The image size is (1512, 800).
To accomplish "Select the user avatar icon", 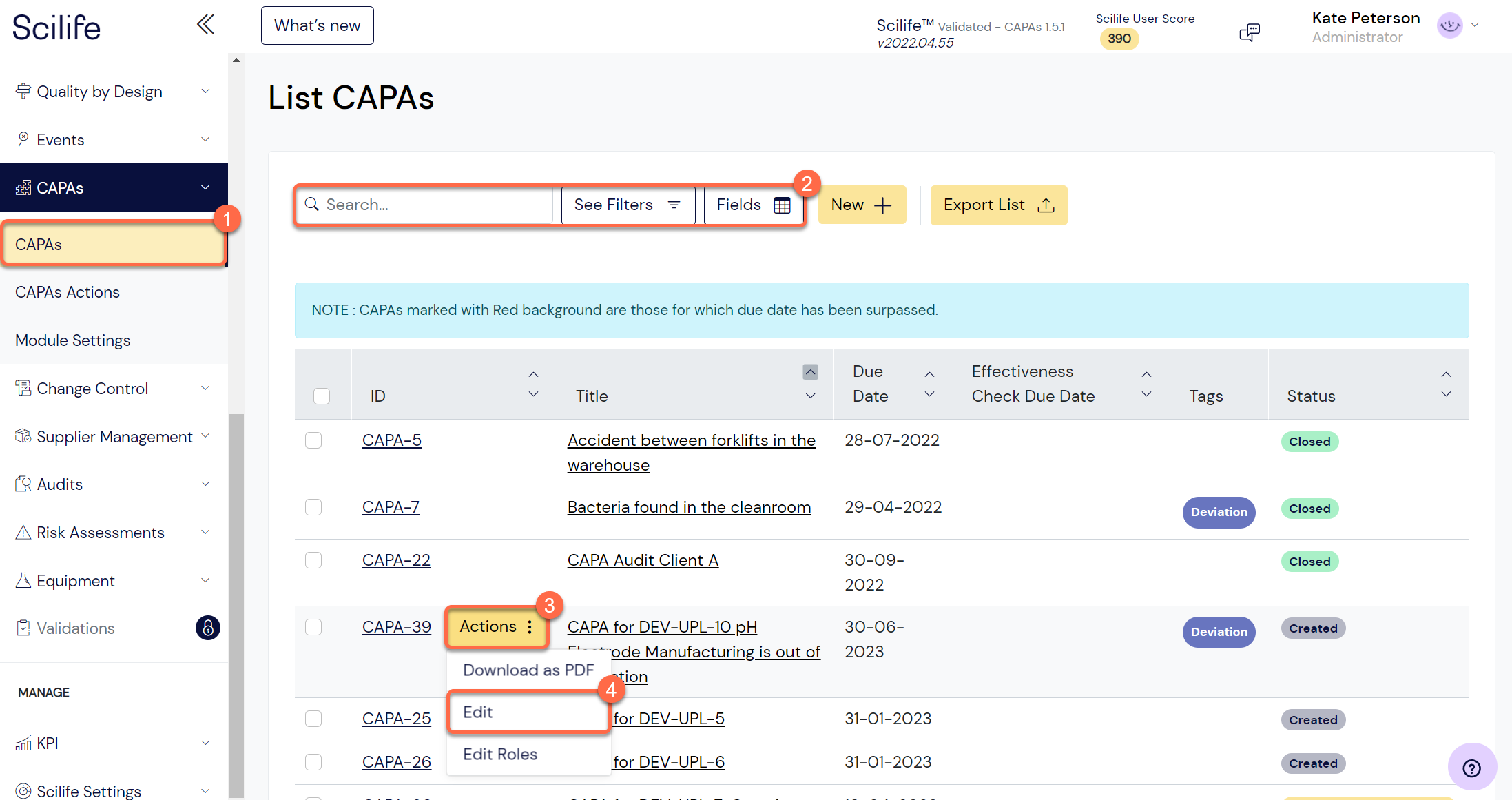I will [1450, 26].
